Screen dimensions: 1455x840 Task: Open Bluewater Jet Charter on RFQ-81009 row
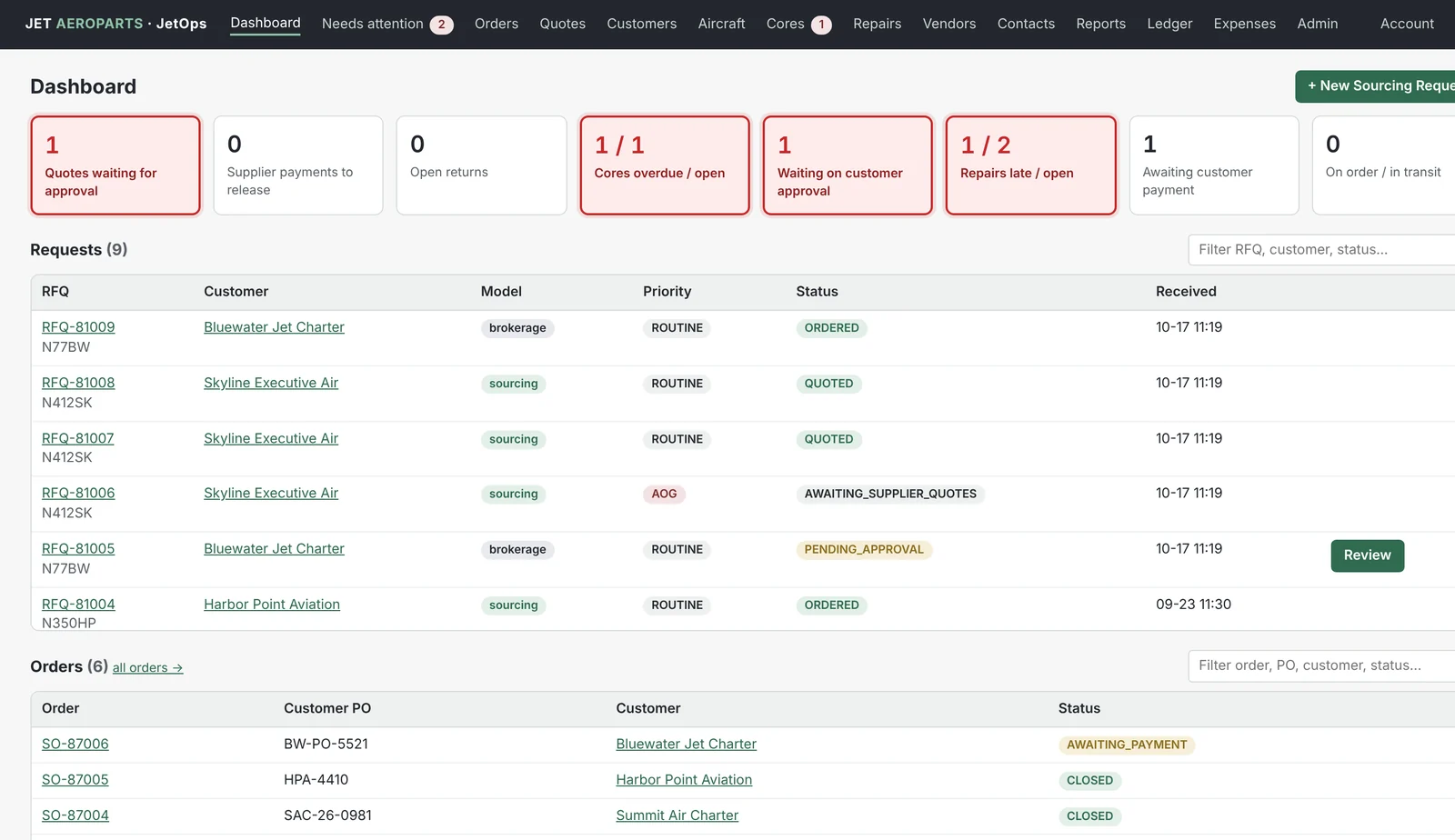[274, 327]
